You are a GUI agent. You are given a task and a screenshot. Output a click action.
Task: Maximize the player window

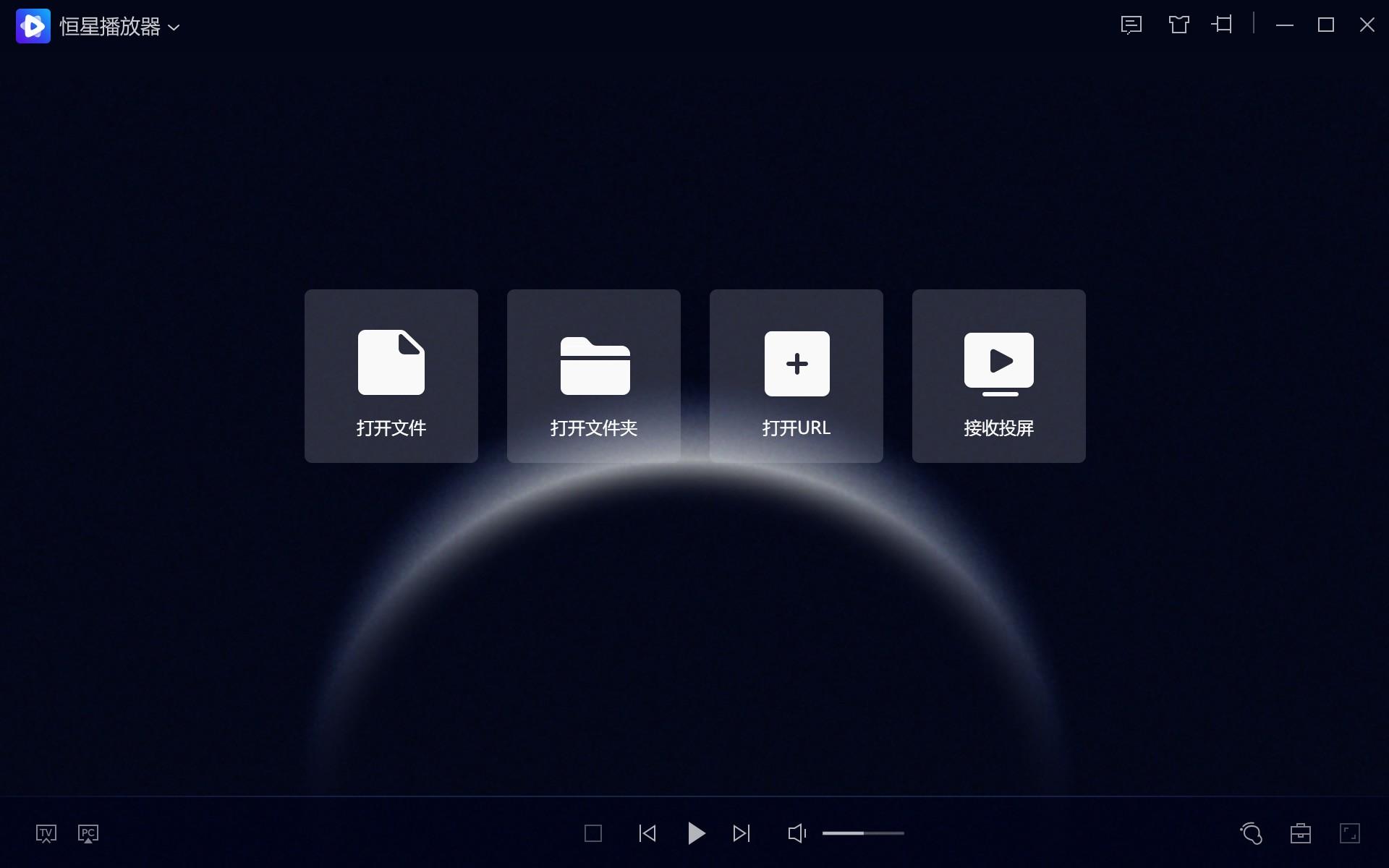tap(1326, 25)
